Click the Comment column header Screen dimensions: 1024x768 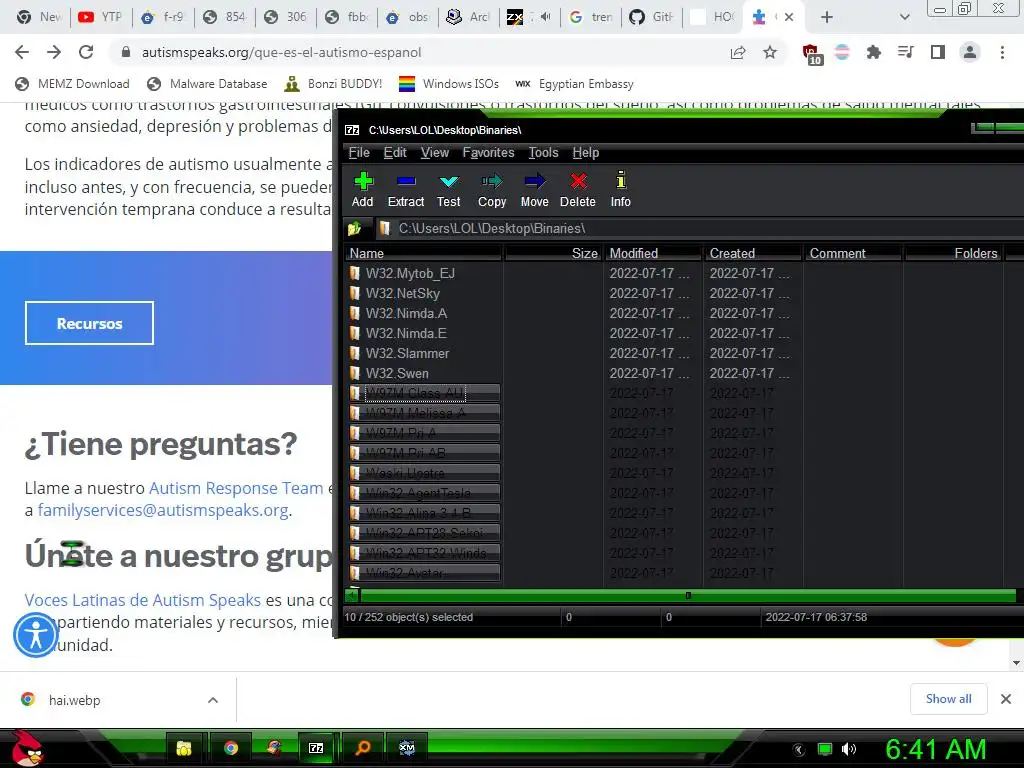(x=853, y=253)
